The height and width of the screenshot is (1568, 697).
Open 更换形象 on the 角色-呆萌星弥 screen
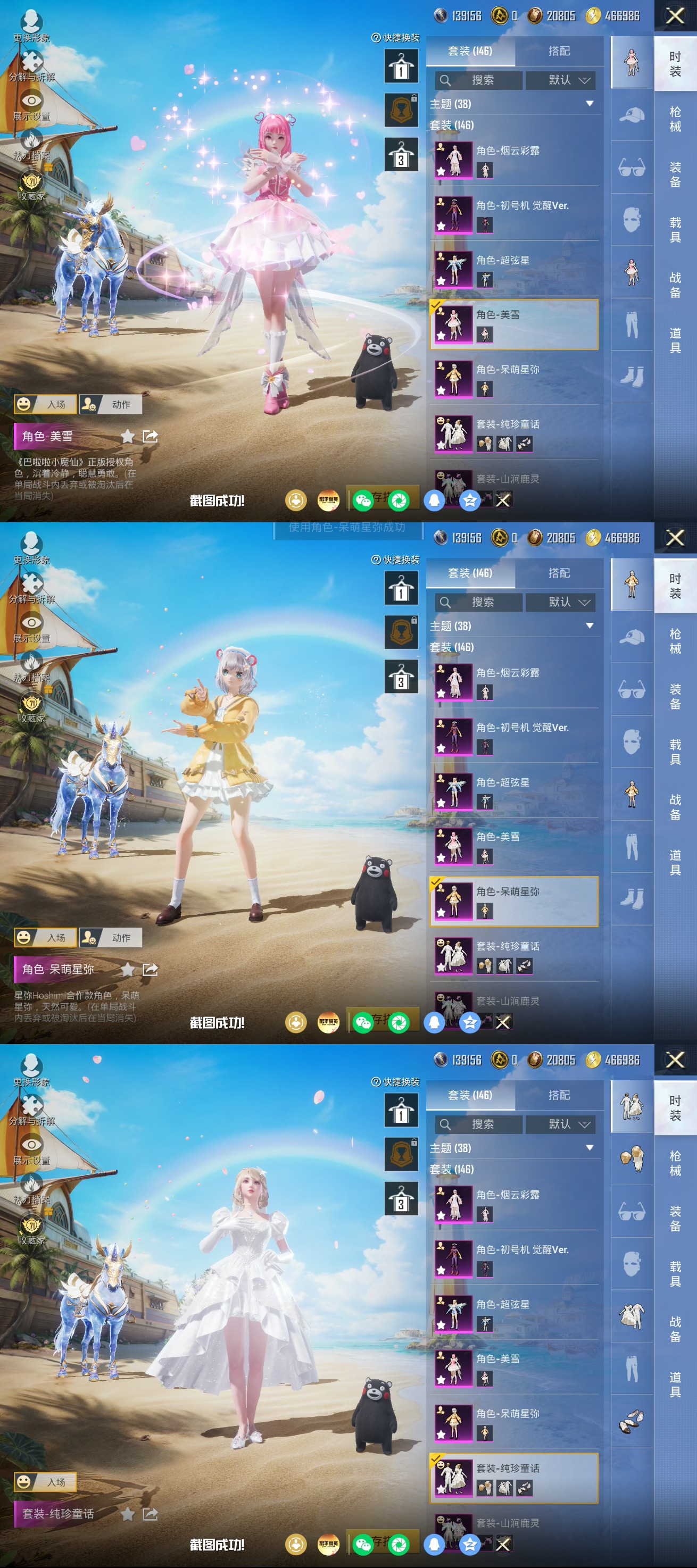tap(31, 548)
